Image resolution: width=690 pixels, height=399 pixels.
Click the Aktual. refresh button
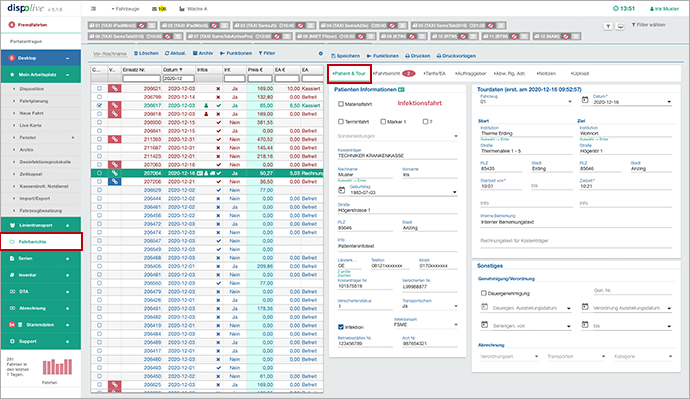176,53
